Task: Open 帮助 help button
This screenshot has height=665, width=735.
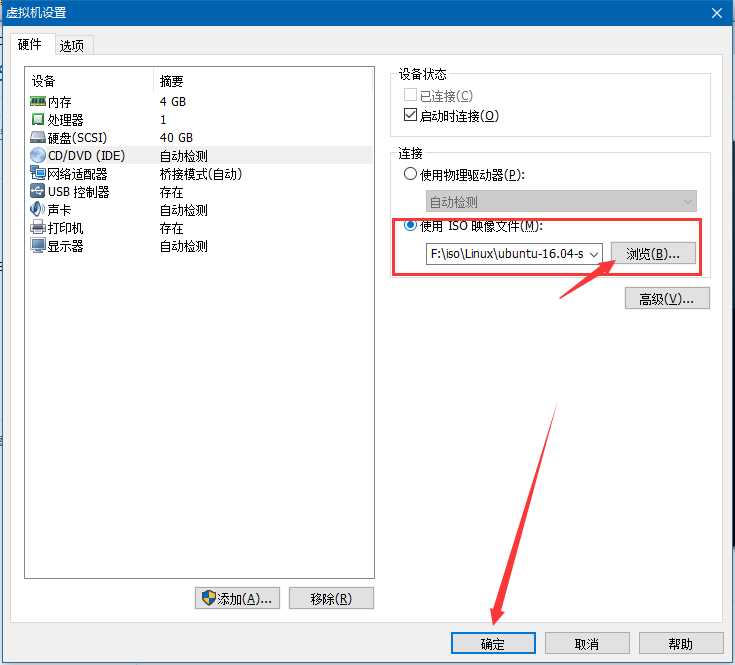Action: 681,643
